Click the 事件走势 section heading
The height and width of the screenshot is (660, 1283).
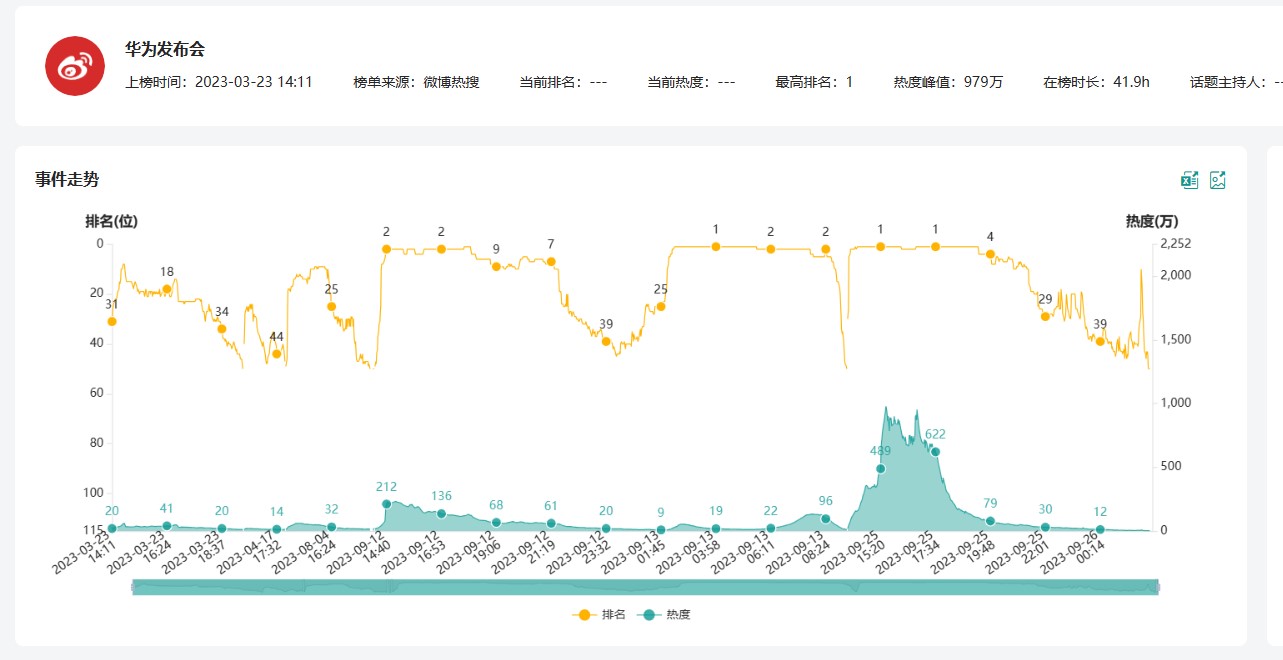pos(67,179)
